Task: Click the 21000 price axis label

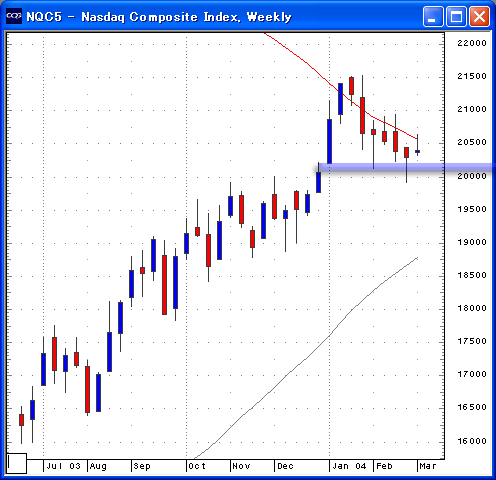Action: pyautogui.click(x=472, y=109)
